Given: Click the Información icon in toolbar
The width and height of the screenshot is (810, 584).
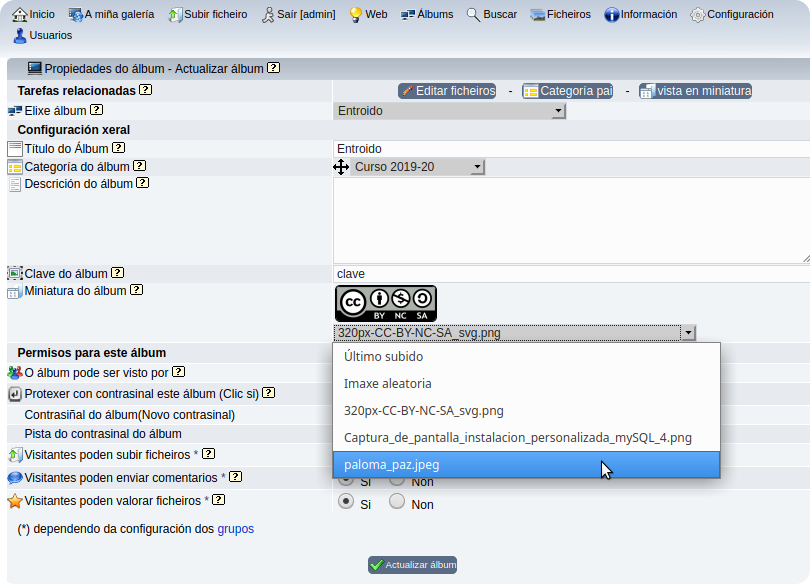Looking at the screenshot, I should tap(611, 15).
